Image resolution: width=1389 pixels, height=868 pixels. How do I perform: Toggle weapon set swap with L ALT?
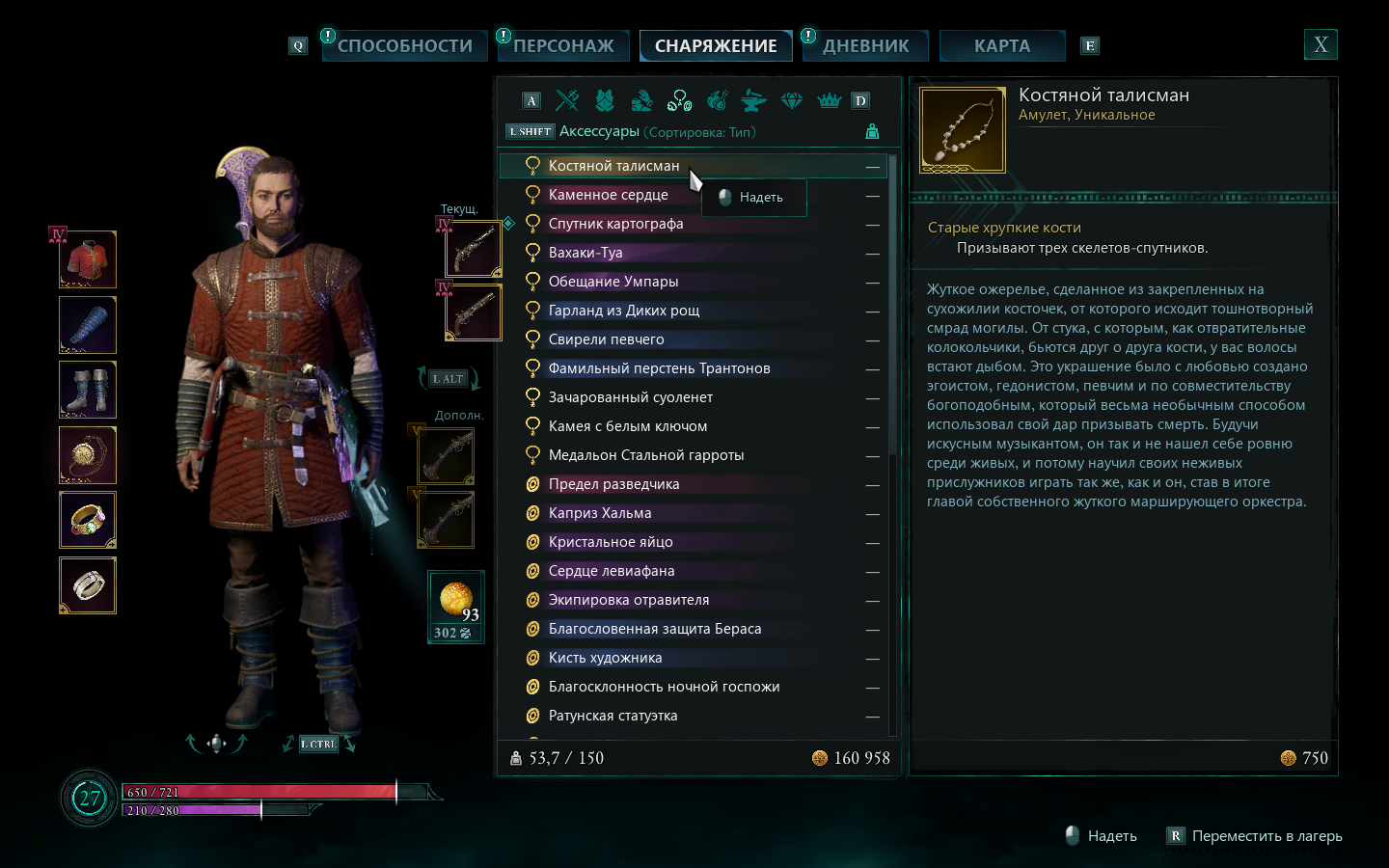pyautogui.click(x=449, y=379)
